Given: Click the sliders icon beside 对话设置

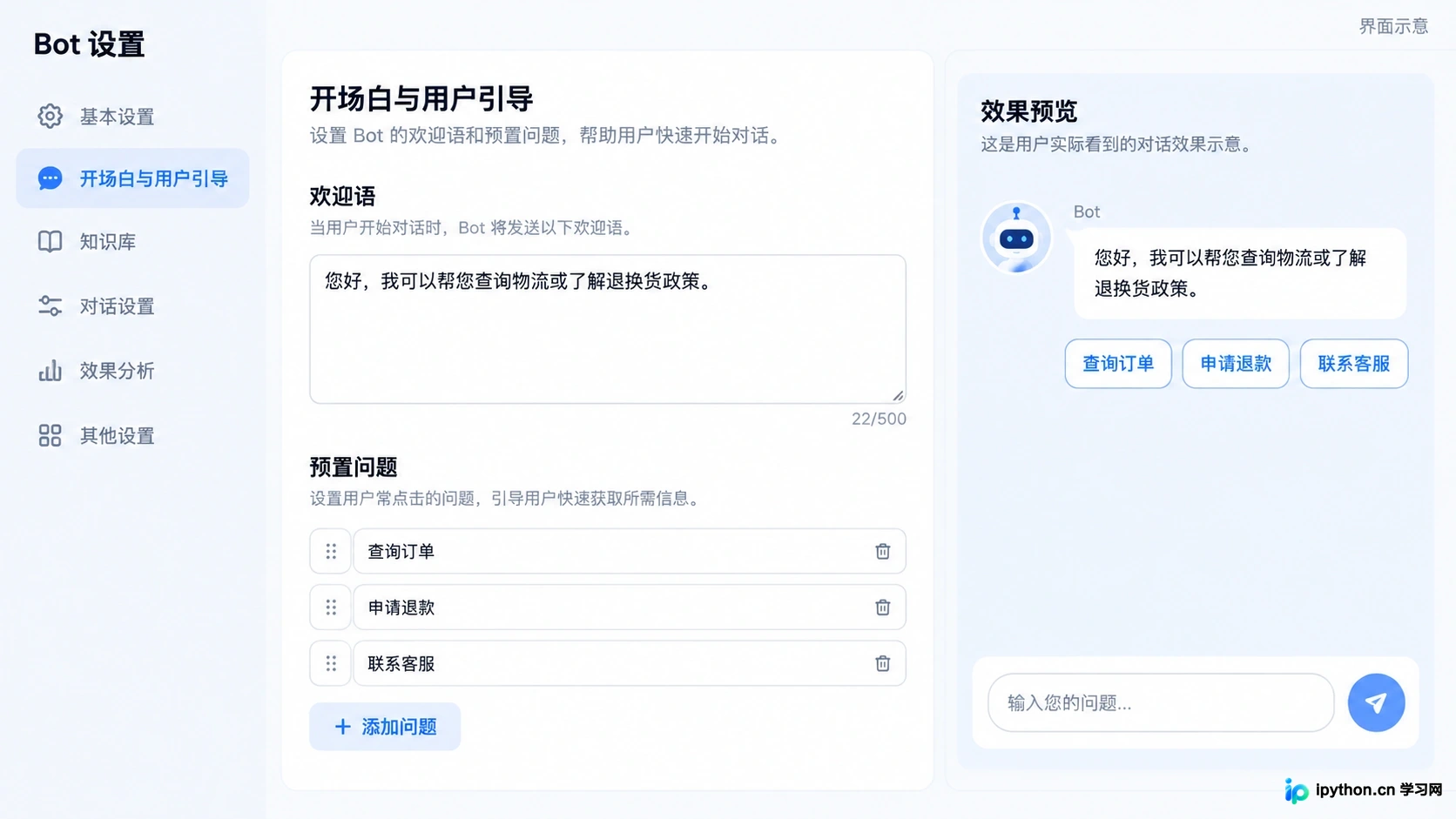Looking at the screenshot, I should coord(50,305).
